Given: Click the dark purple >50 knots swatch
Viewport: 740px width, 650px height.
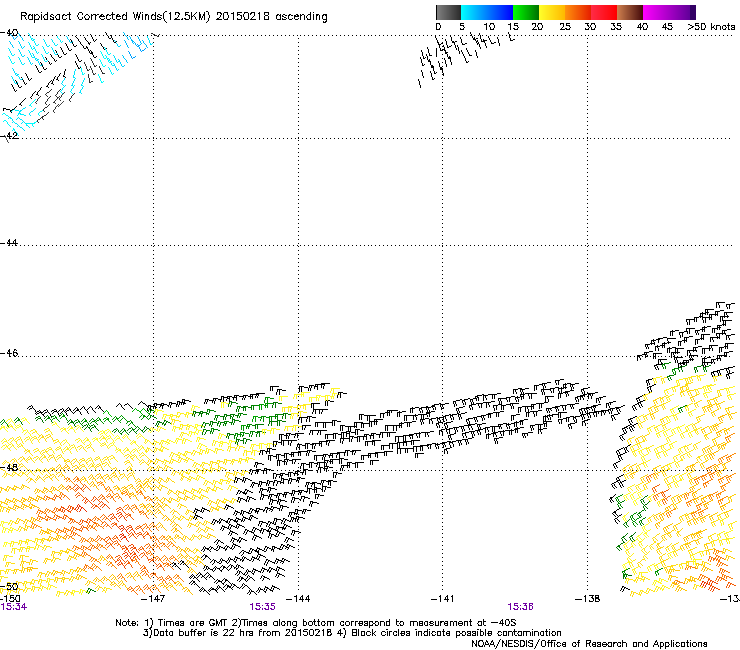Looking at the screenshot, I should click(x=693, y=12).
